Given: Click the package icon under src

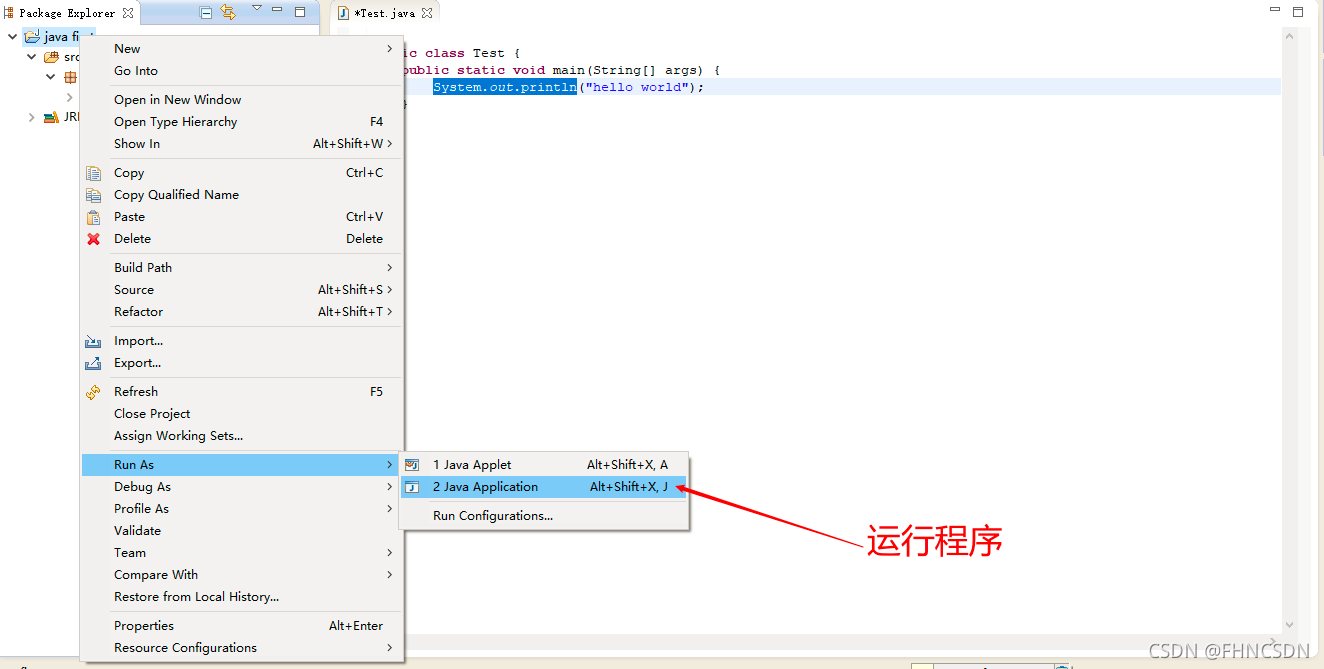Looking at the screenshot, I should (71, 77).
